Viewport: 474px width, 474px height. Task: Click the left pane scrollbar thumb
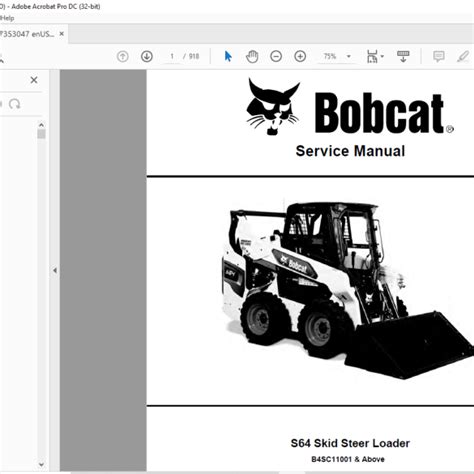41,134
